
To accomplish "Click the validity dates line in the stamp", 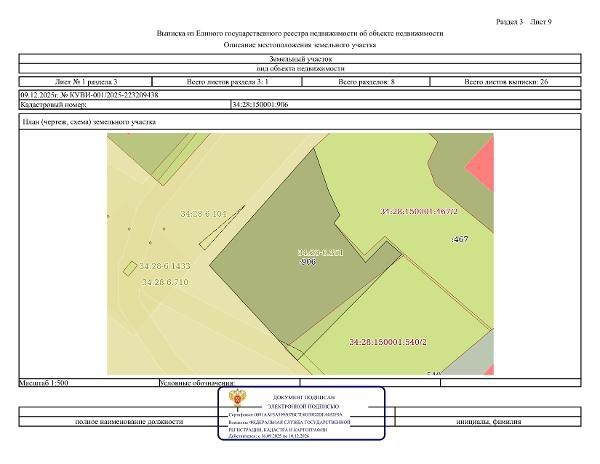I will [x=269, y=436].
